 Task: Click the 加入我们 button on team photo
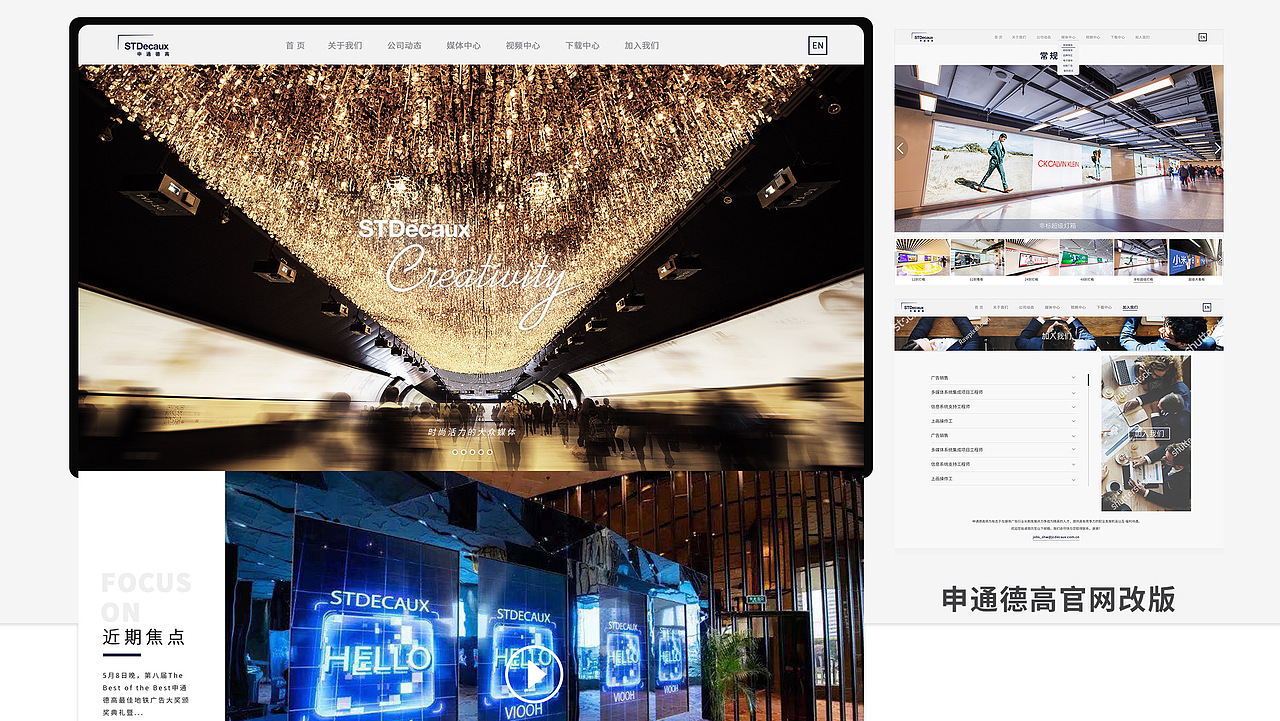click(x=1150, y=433)
